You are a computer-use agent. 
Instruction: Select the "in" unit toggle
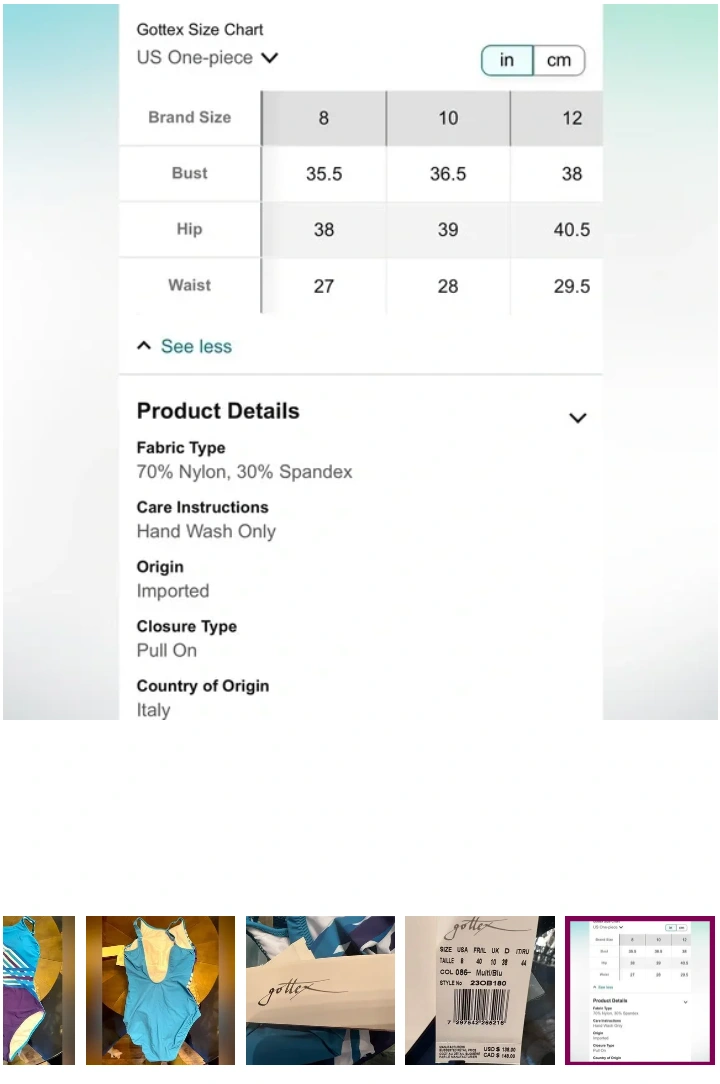507,60
